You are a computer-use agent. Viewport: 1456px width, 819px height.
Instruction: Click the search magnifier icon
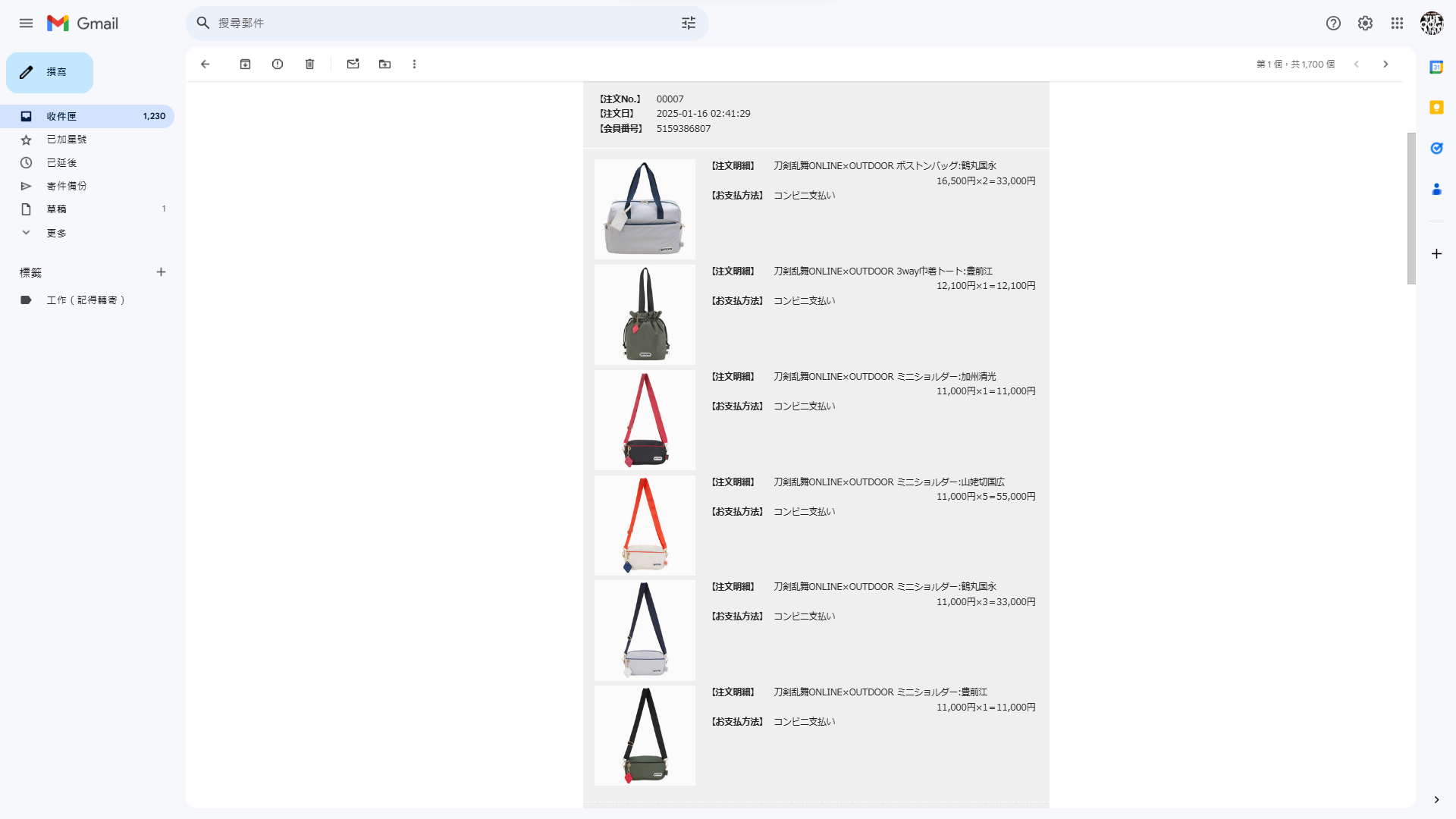[x=203, y=24]
